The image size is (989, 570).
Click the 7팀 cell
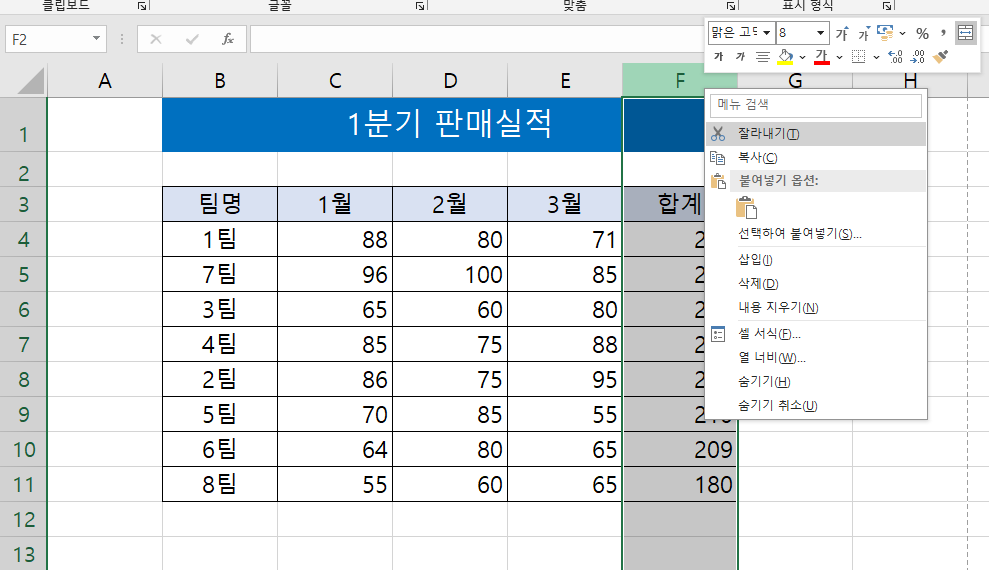click(219, 274)
